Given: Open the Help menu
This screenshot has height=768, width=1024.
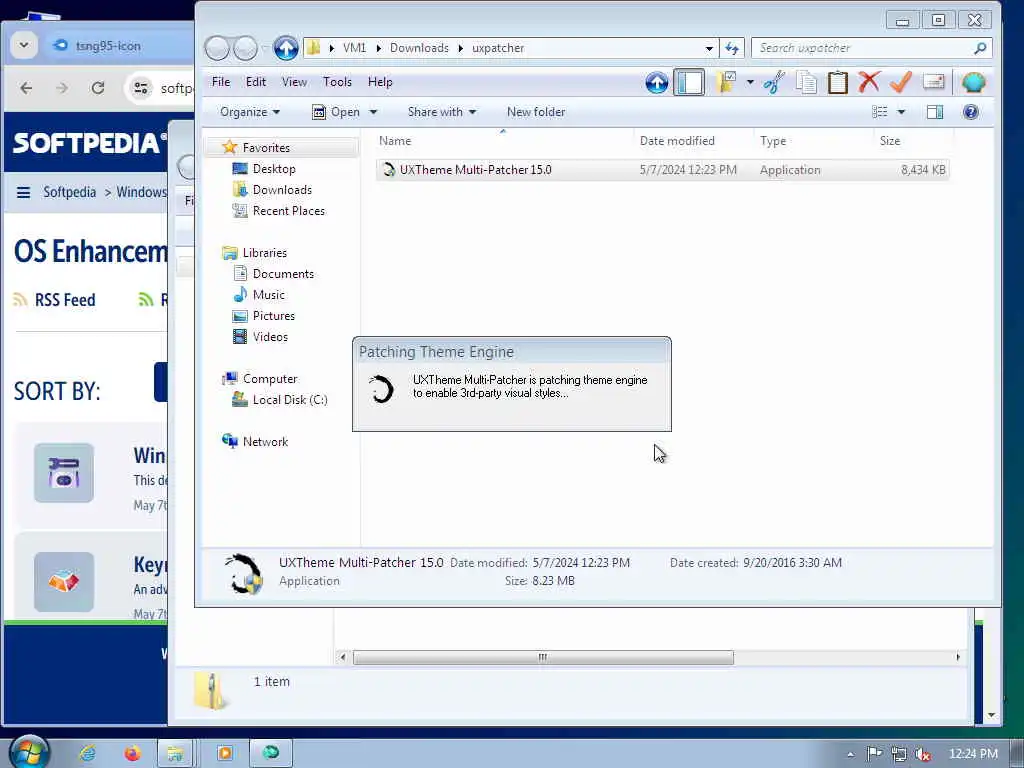Looking at the screenshot, I should [x=380, y=82].
